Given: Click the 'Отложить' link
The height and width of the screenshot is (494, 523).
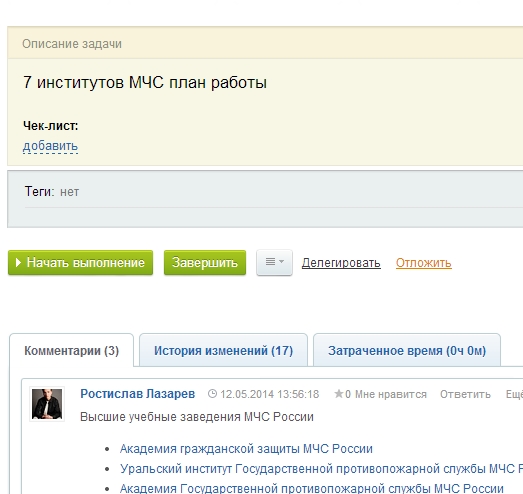Looking at the screenshot, I should click(x=424, y=263).
